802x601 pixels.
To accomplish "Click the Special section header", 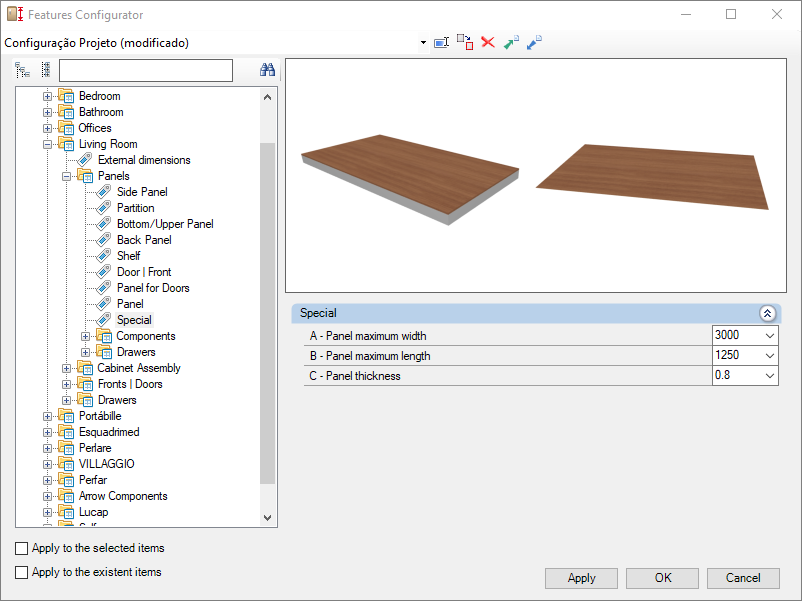I will coord(536,314).
